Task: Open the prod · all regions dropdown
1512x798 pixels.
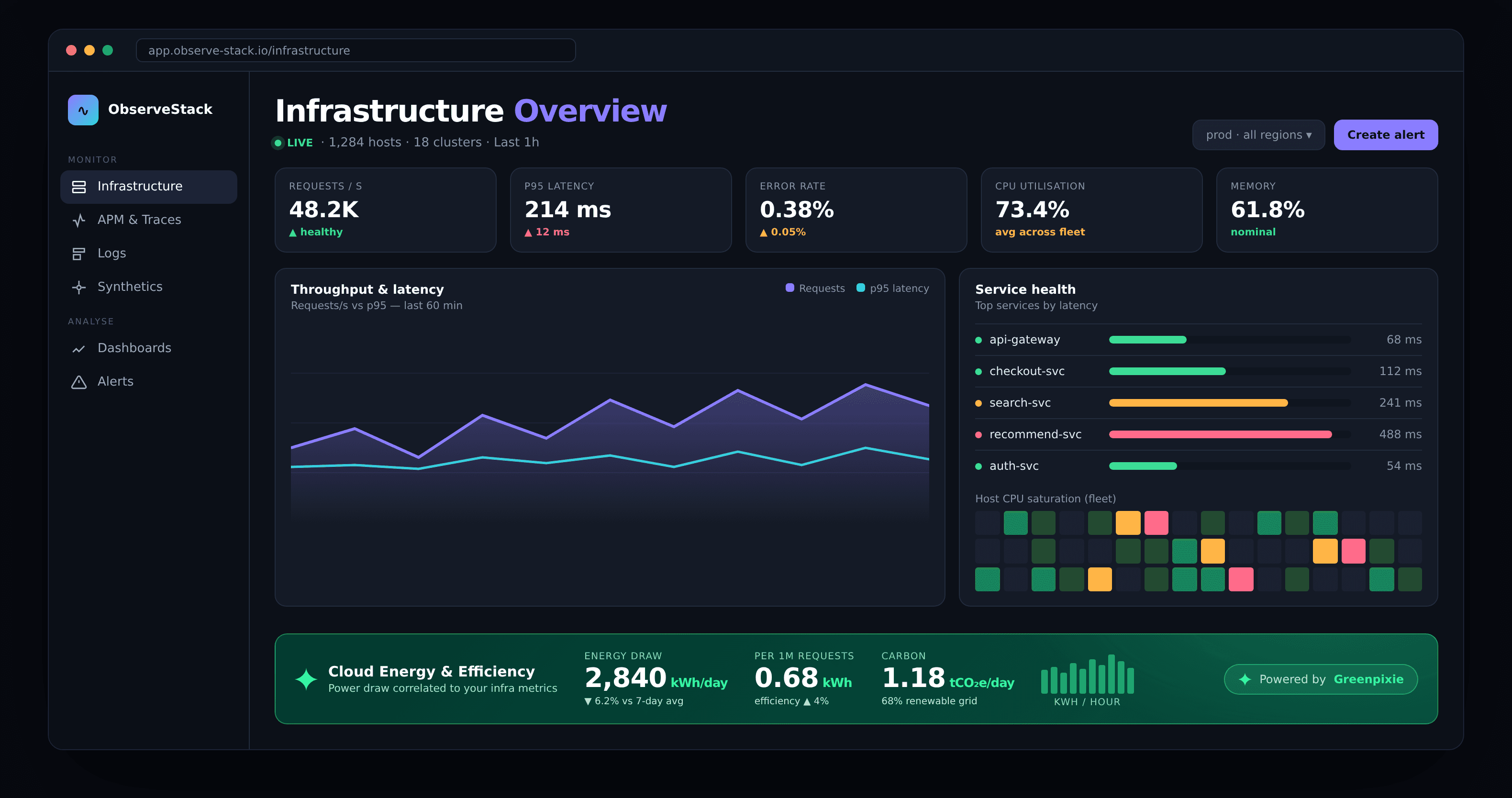Action: pyautogui.click(x=1258, y=135)
